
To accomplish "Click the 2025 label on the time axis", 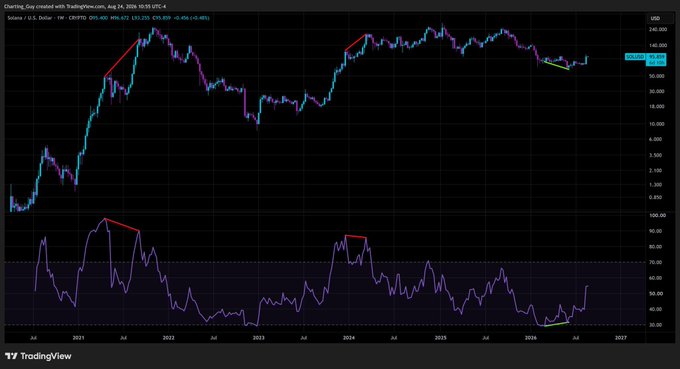I will pyautogui.click(x=440, y=337).
